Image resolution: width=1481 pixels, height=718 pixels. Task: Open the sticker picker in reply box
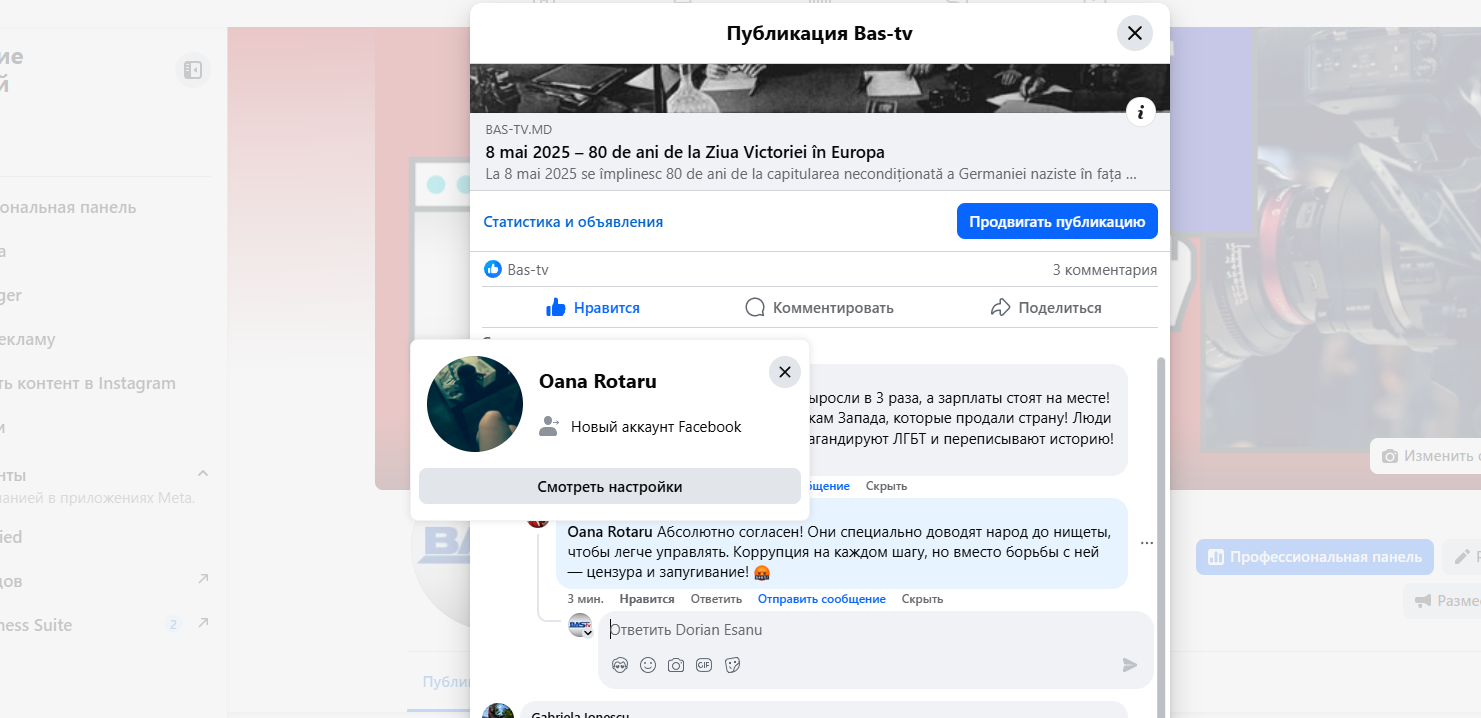(732, 665)
